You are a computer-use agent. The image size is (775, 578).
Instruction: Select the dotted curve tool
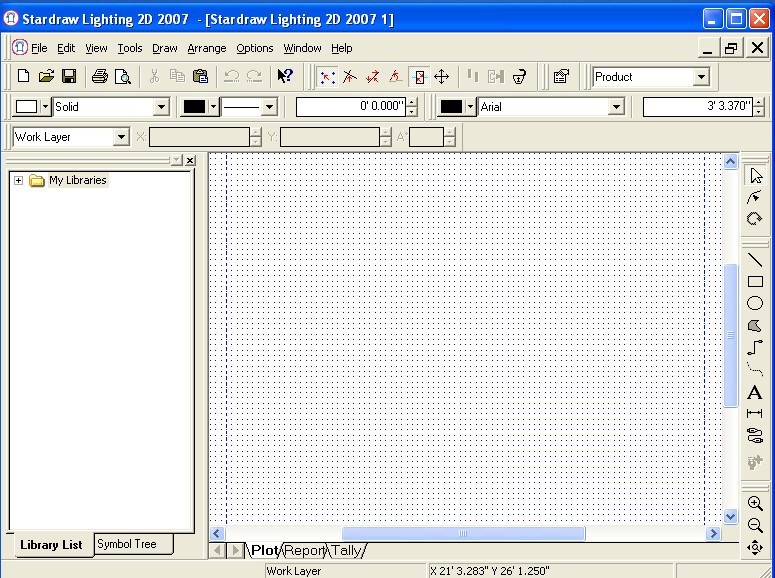click(755, 369)
